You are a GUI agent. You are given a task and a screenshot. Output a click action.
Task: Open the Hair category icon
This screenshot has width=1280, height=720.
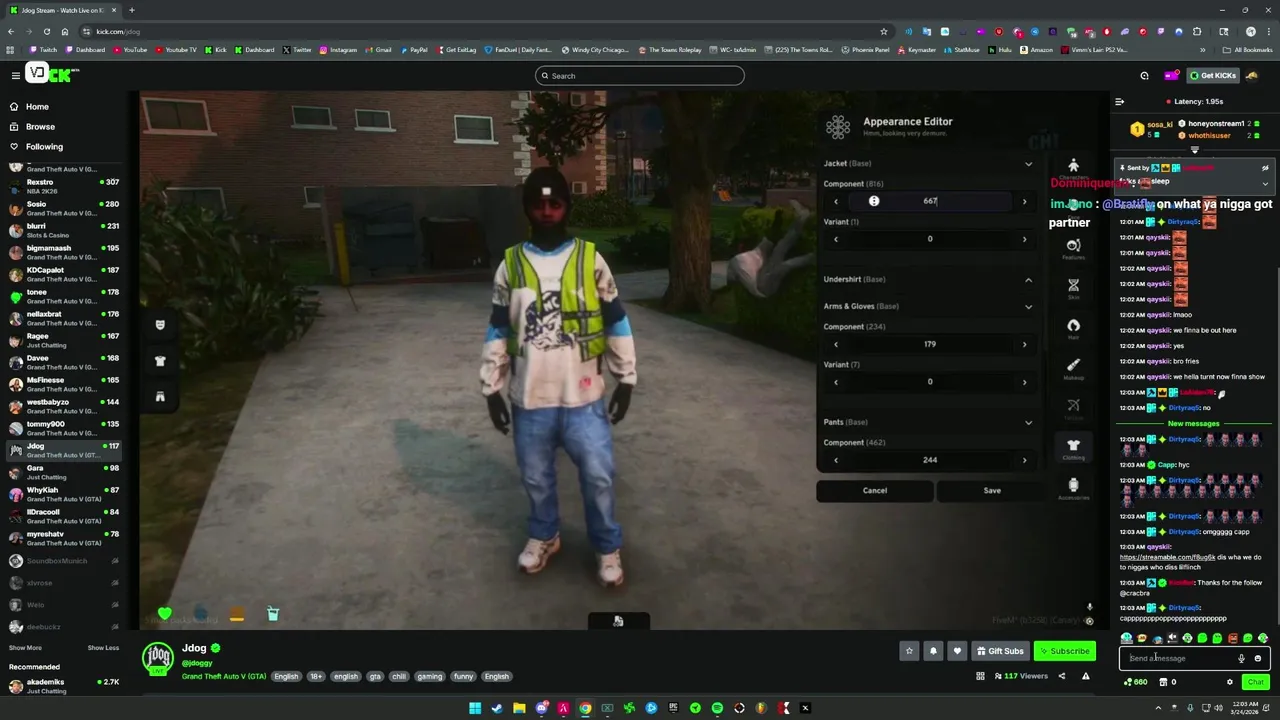pyautogui.click(x=1073, y=327)
